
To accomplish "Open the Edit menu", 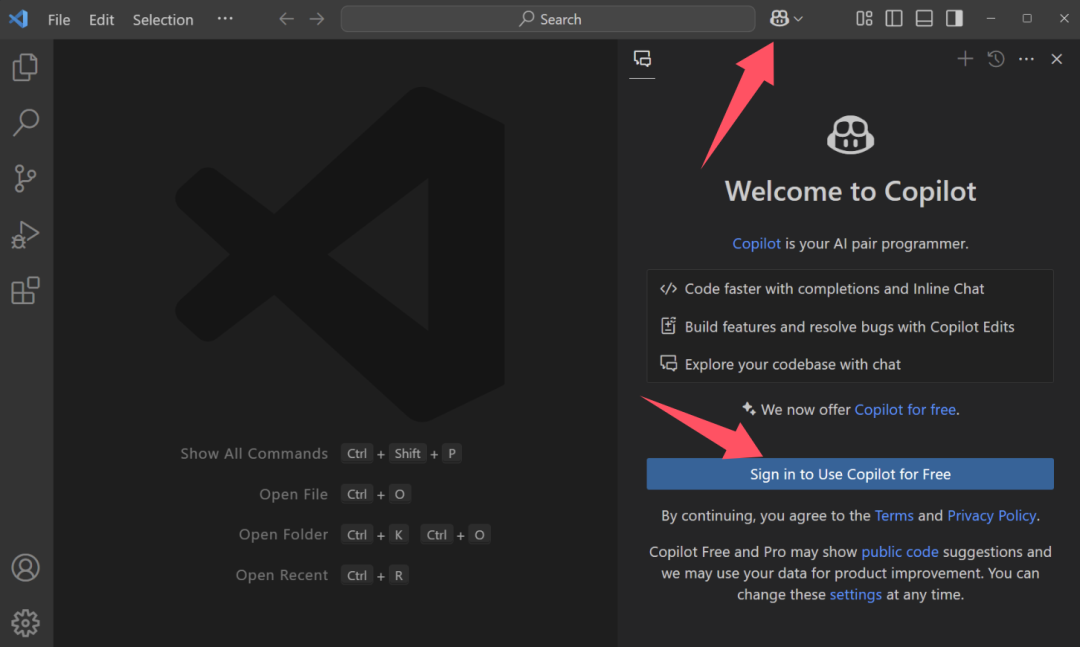I will 101,19.
